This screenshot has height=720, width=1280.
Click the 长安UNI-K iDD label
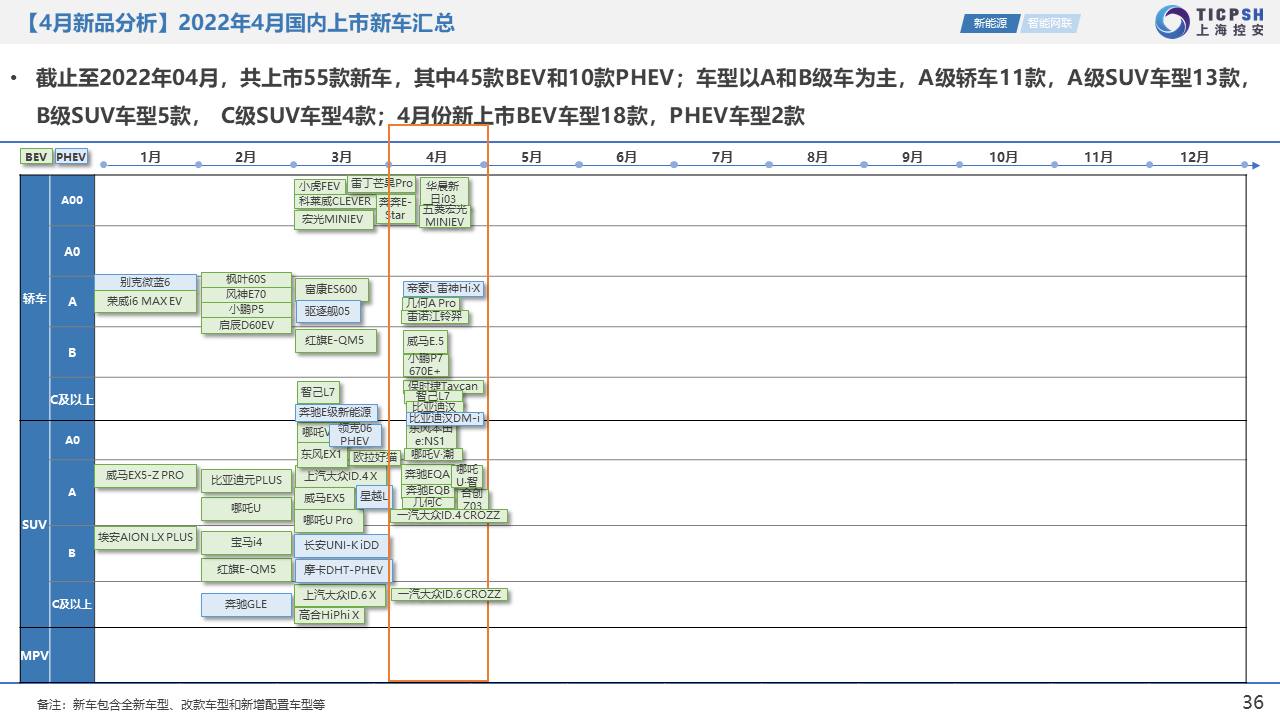tap(341, 545)
